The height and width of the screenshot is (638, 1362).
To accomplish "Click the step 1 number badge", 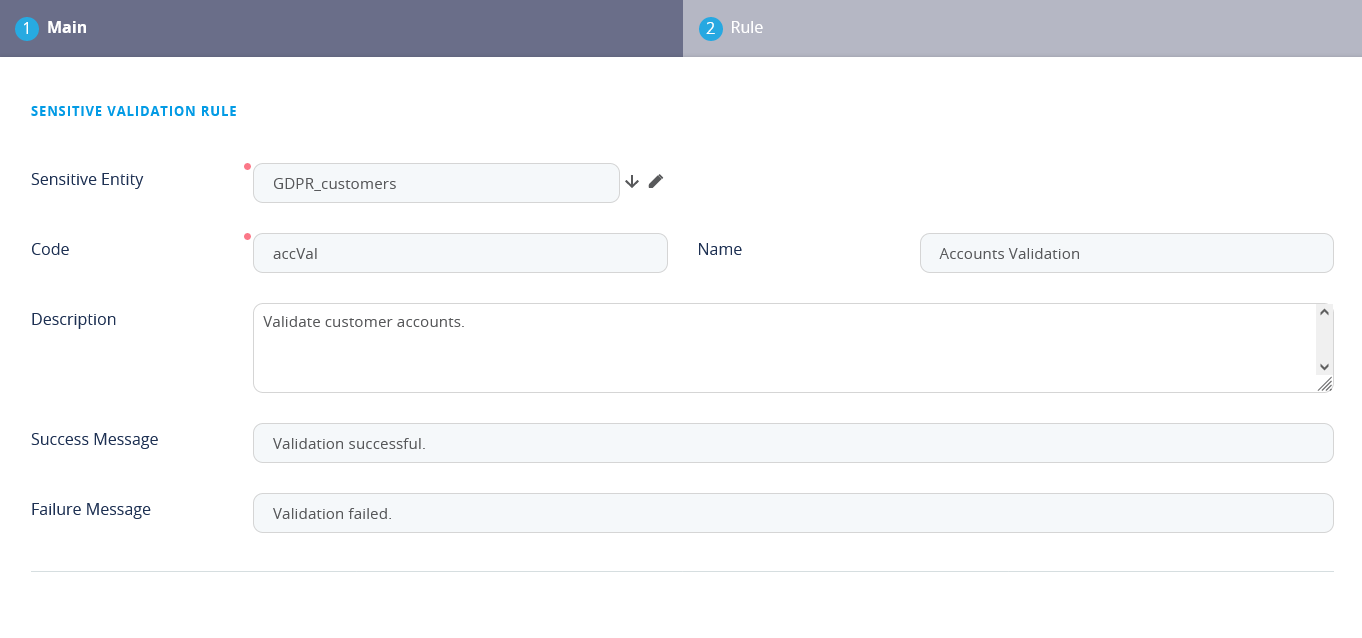I will click(26, 29).
